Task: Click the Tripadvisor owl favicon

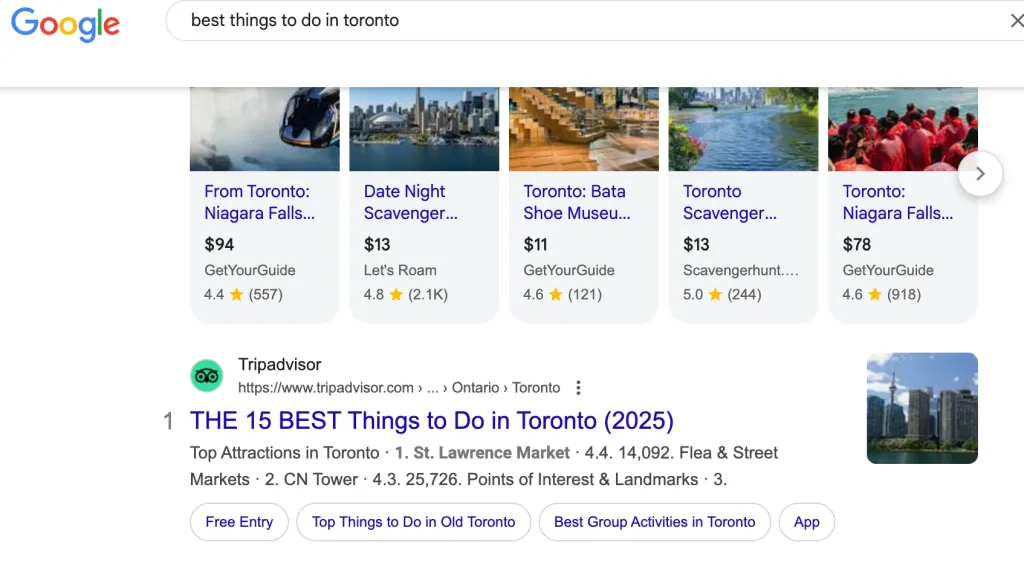Action: [x=207, y=376]
